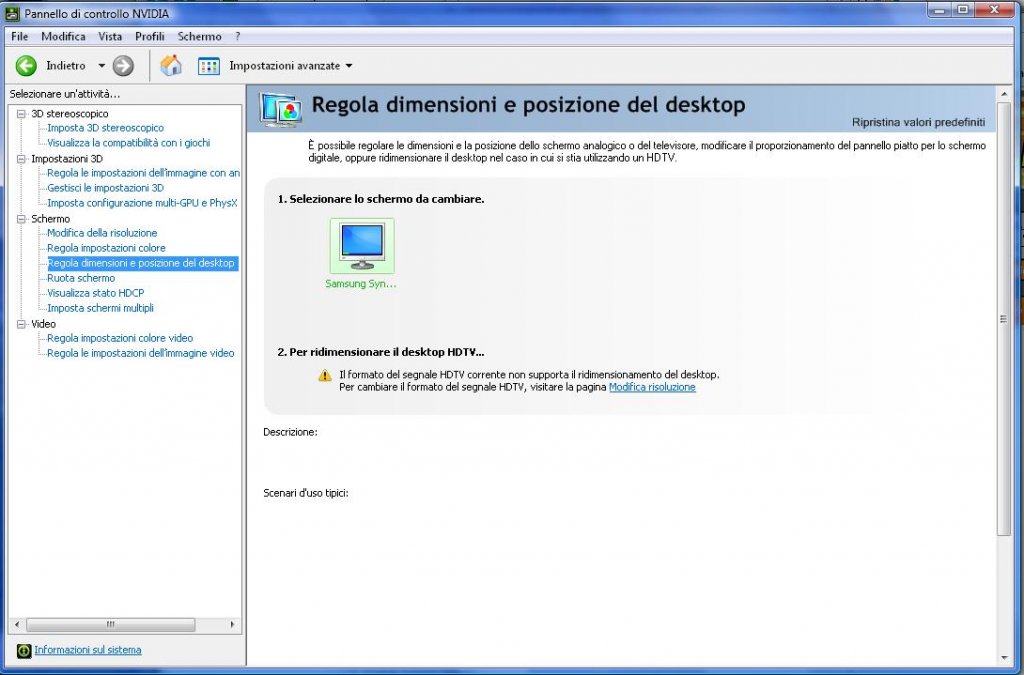Viewport: 1024px width, 675px height.
Task: Click the system information icon at bottom
Action: pyautogui.click(x=24, y=651)
